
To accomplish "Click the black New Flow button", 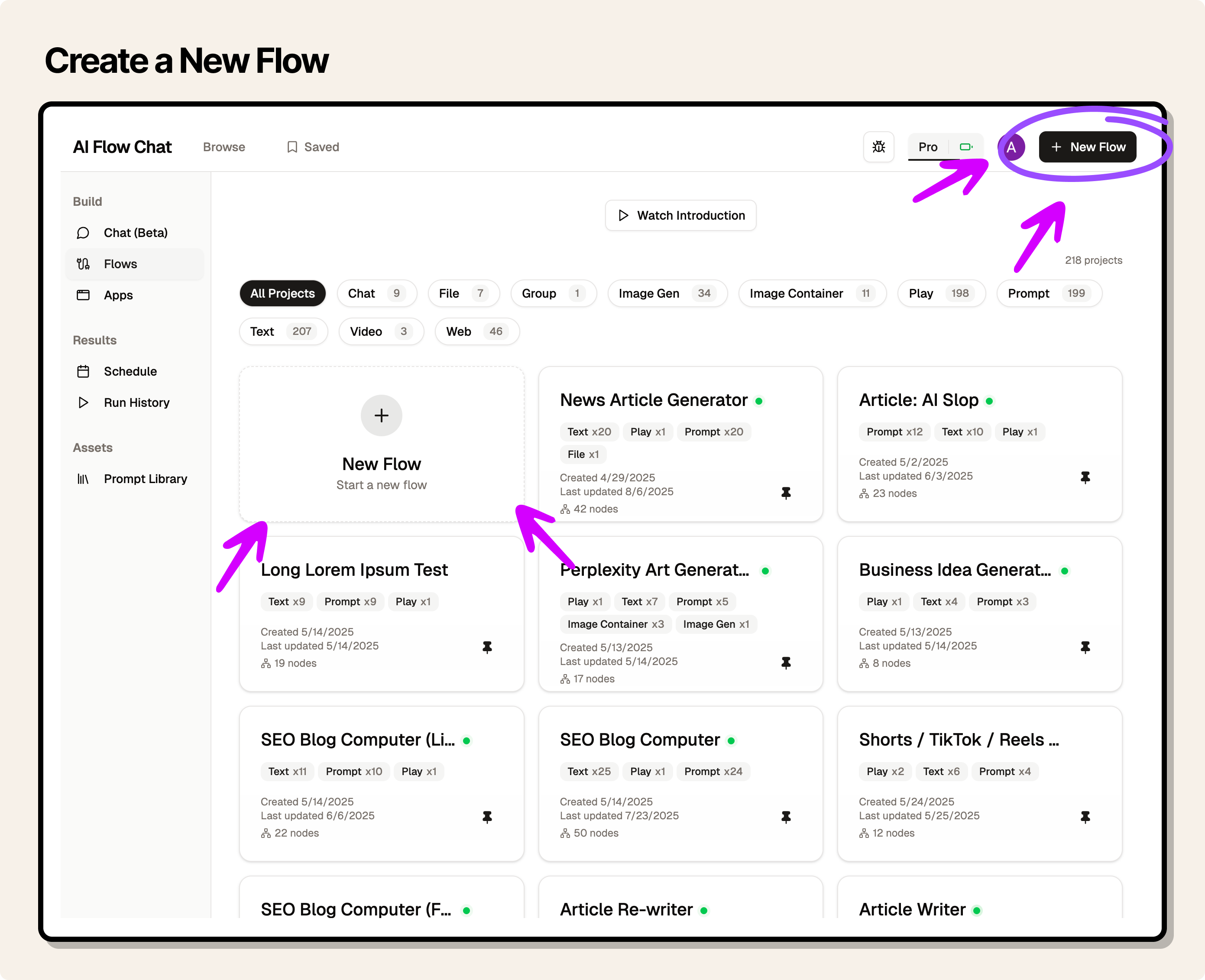I will [x=1087, y=147].
